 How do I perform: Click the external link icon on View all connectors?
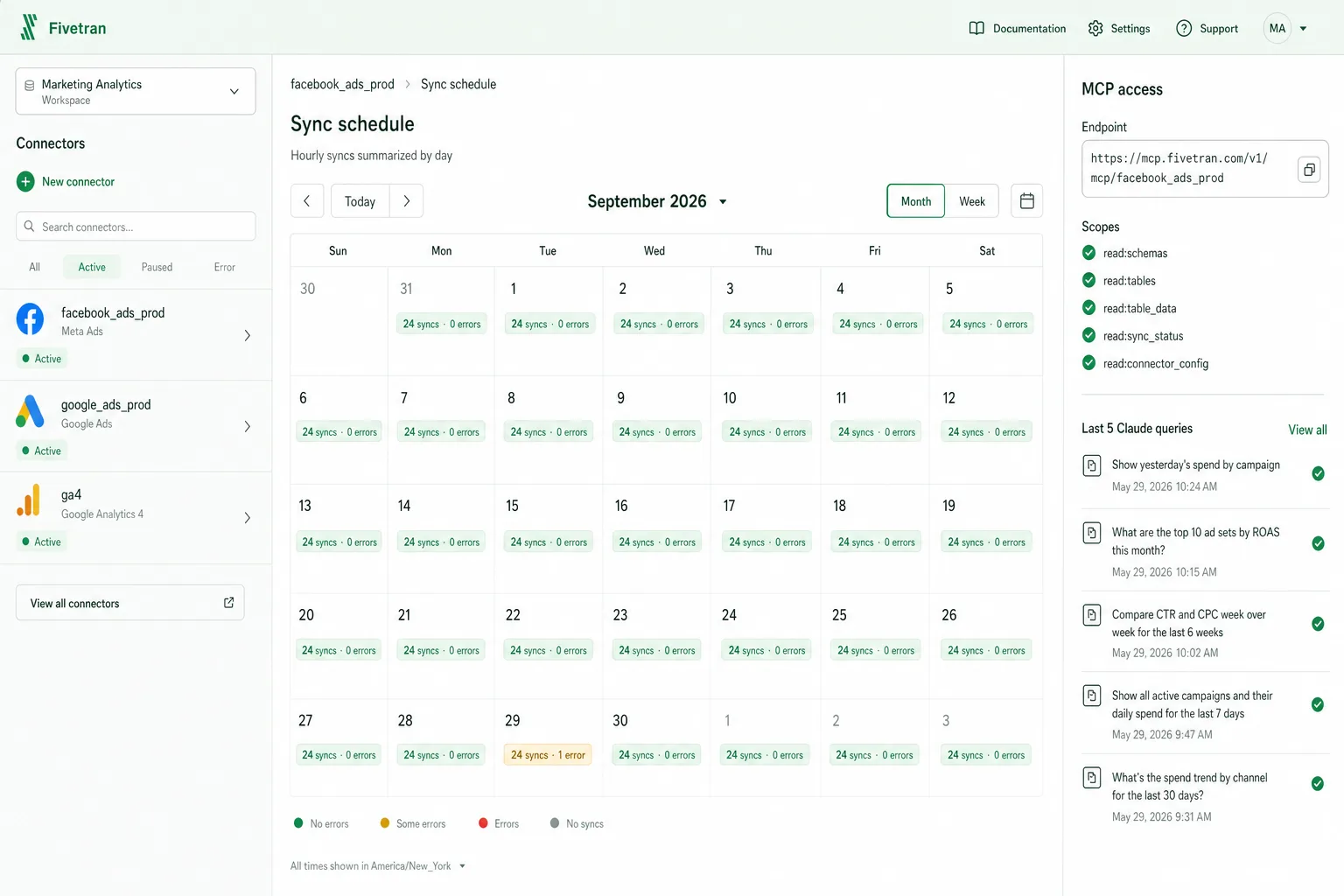pos(228,603)
